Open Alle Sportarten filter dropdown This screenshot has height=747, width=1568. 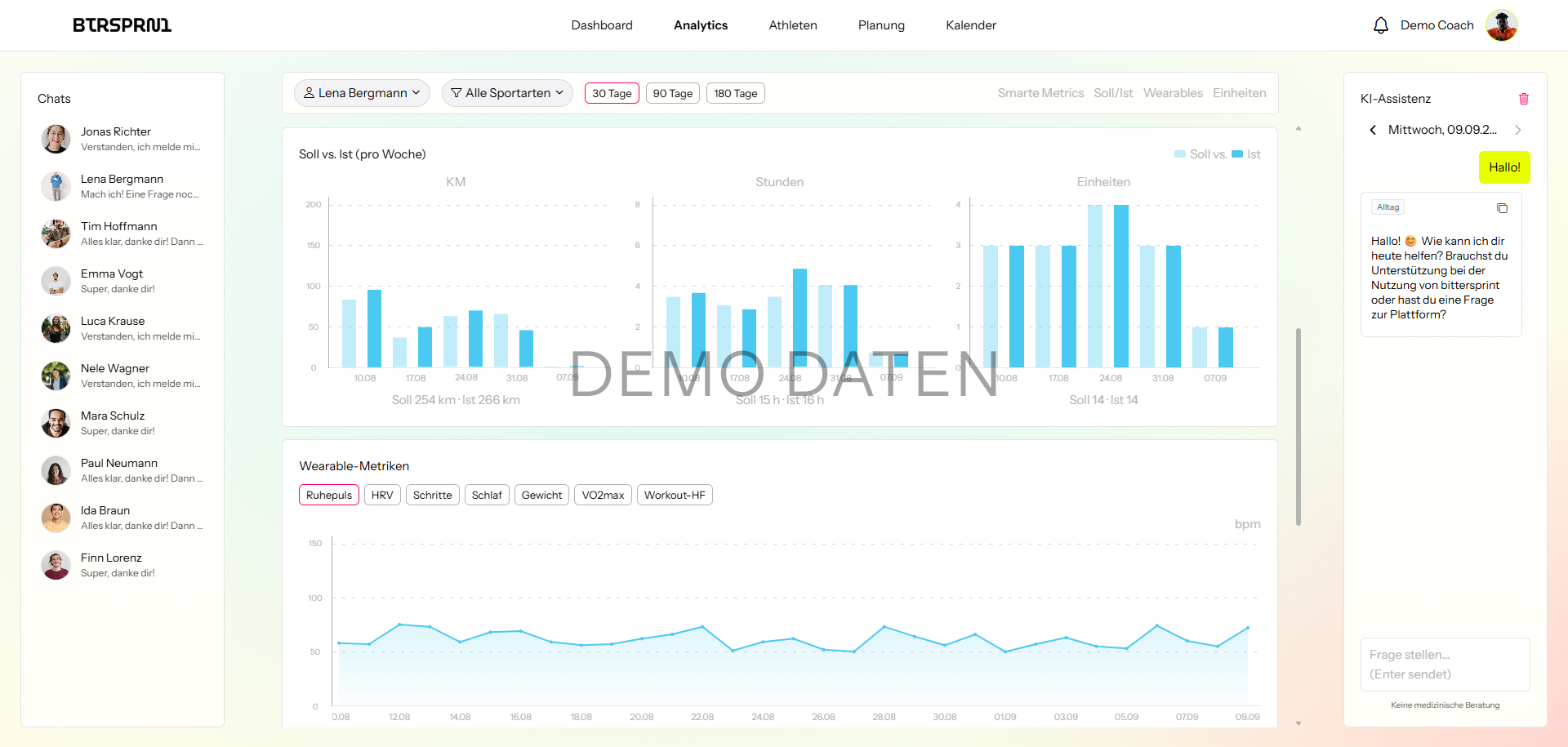coord(507,93)
